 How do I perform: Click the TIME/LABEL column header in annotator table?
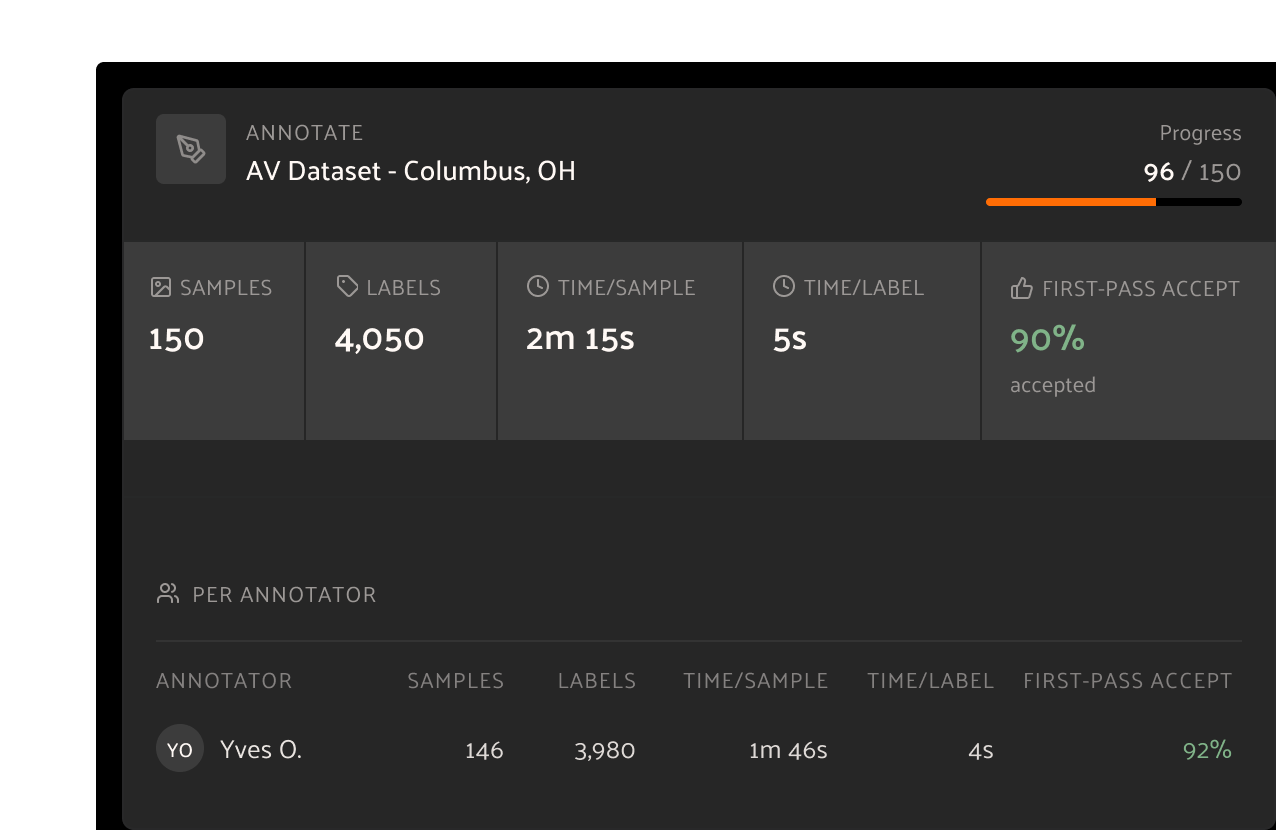tap(931, 681)
